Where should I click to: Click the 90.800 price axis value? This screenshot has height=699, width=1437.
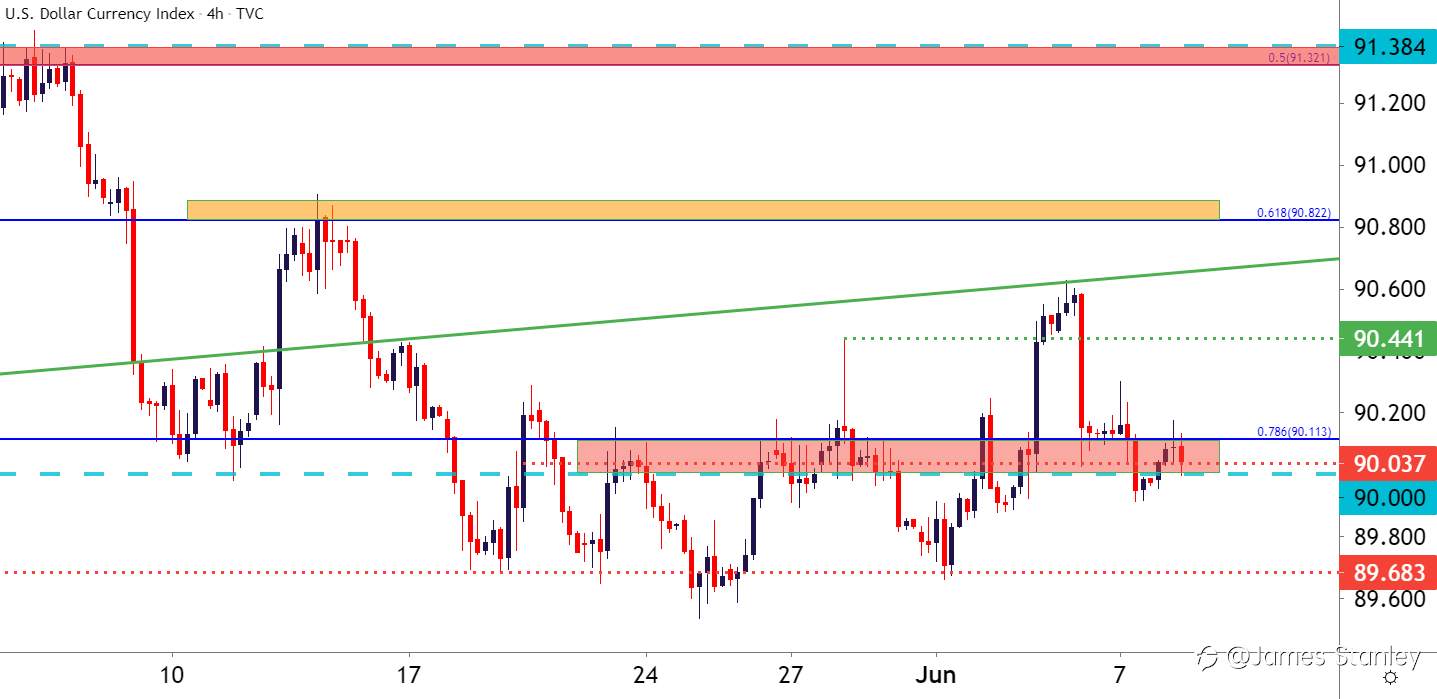pyautogui.click(x=1388, y=227)
